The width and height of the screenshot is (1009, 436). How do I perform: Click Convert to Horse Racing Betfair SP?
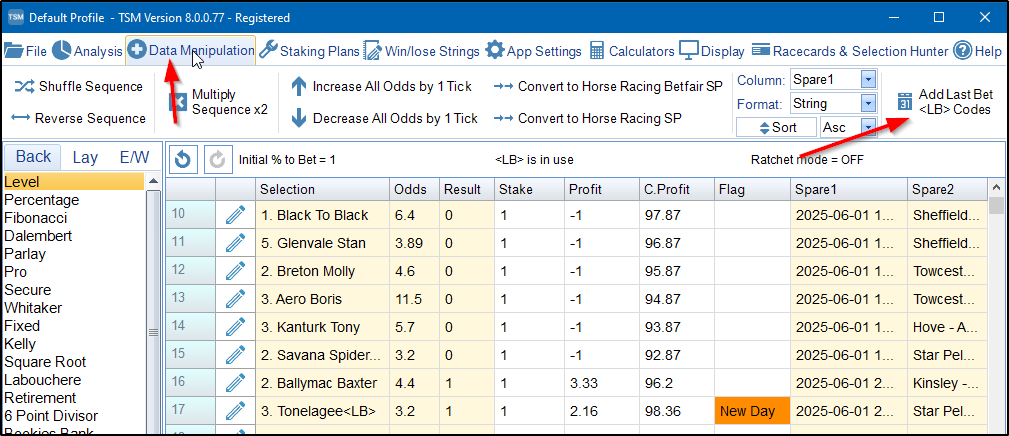point(609,87)
